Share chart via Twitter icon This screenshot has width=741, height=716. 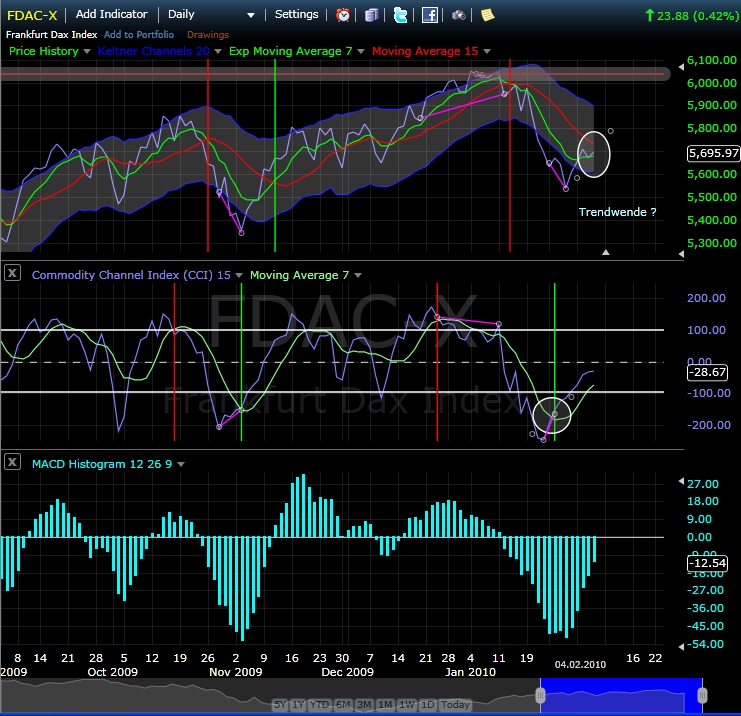click(400, 15)
